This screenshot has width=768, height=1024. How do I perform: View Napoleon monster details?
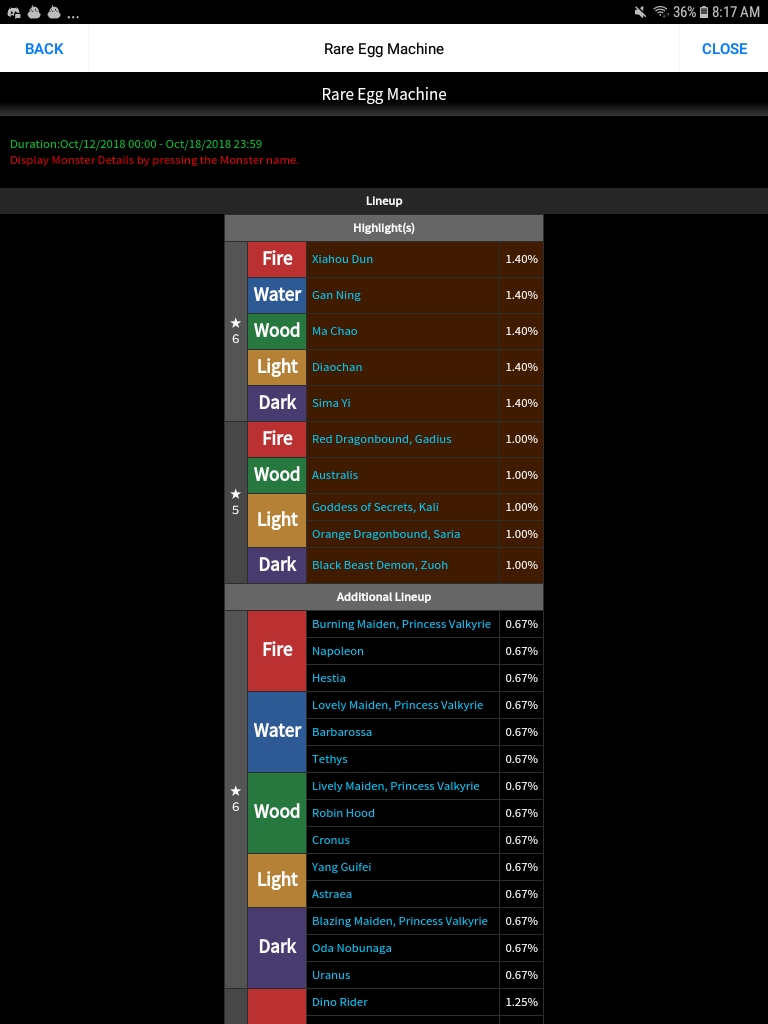(x=338, y=651)
